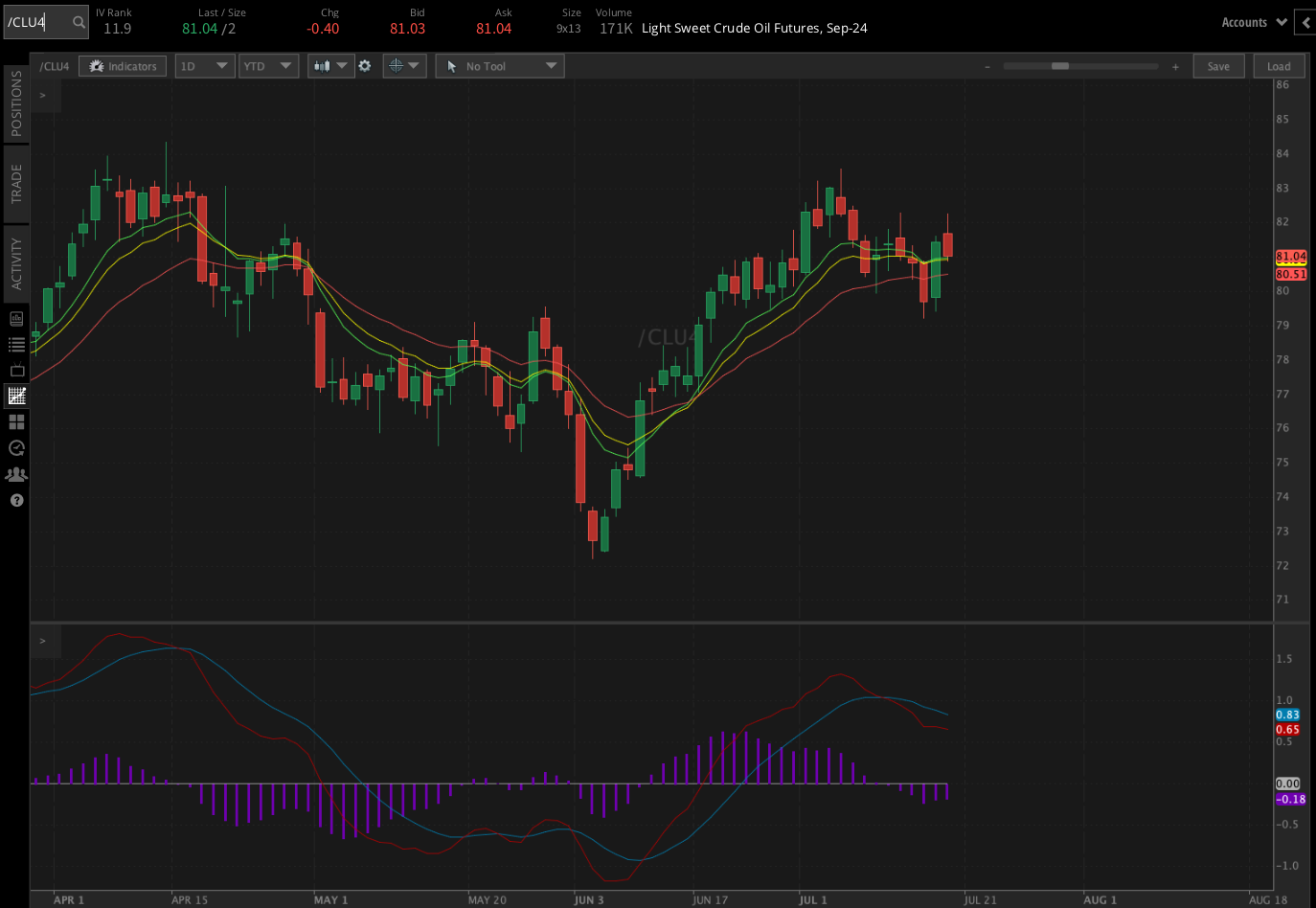Screen dimensions: 1316x908
Task: Open the history clock icon in sidebar
Action: (16, 447)
